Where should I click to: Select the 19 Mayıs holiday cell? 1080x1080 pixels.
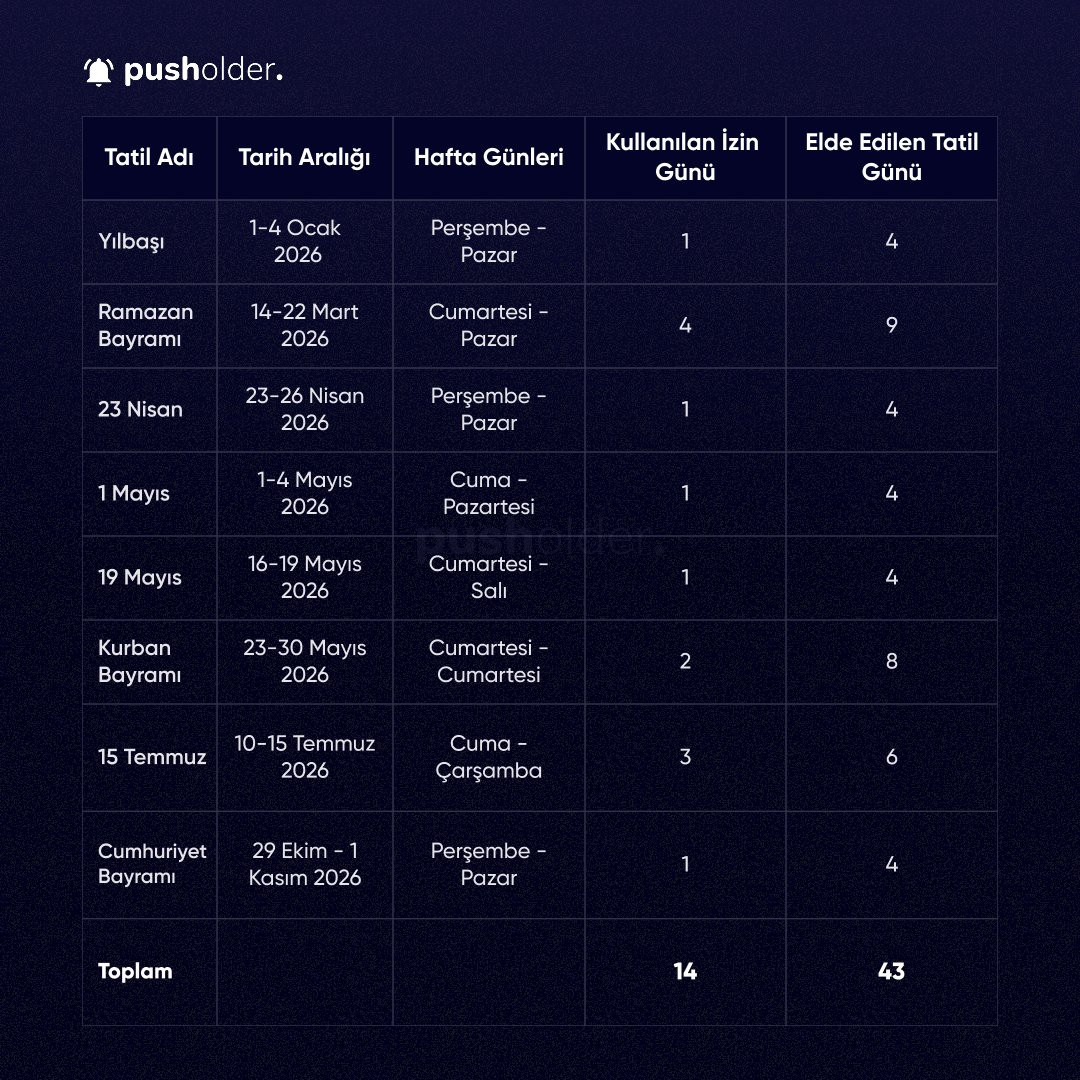[x=140, y=577]
